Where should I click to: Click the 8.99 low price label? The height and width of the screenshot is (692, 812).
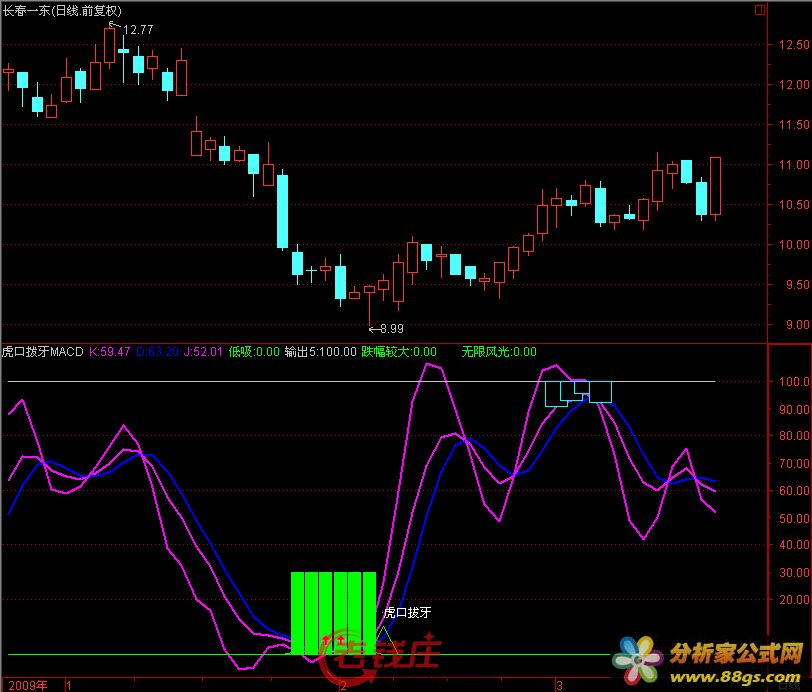coord(392,329)
